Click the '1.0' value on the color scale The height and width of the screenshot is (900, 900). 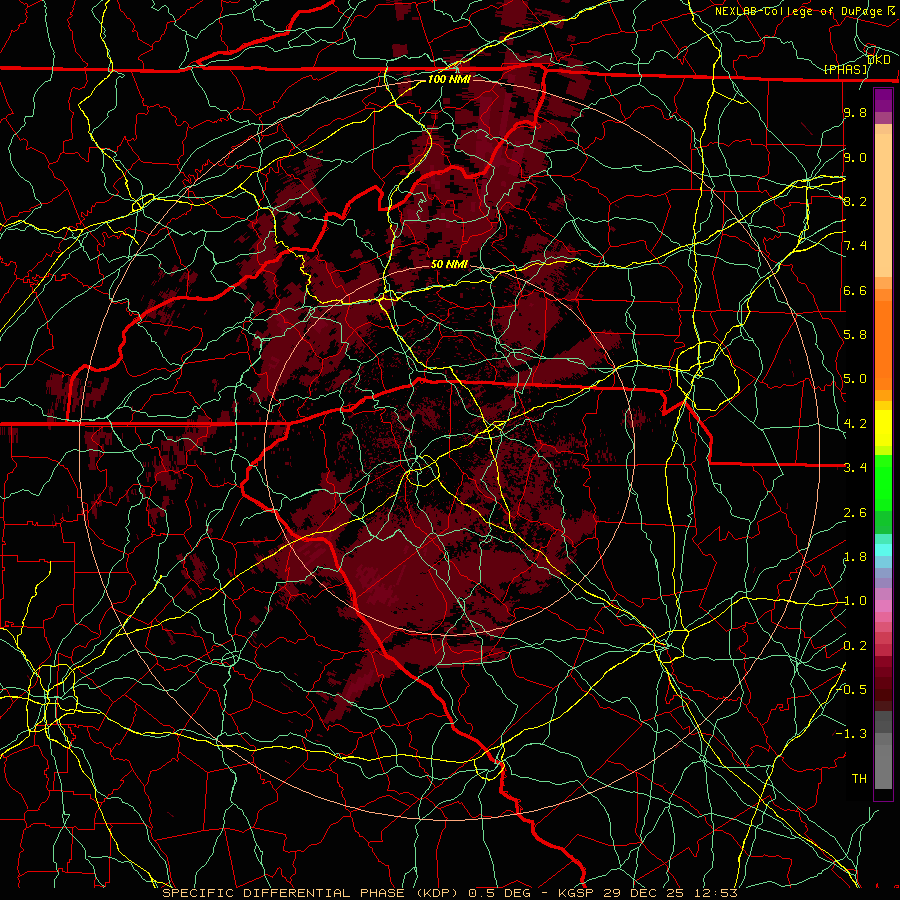[x=855, y=601]
